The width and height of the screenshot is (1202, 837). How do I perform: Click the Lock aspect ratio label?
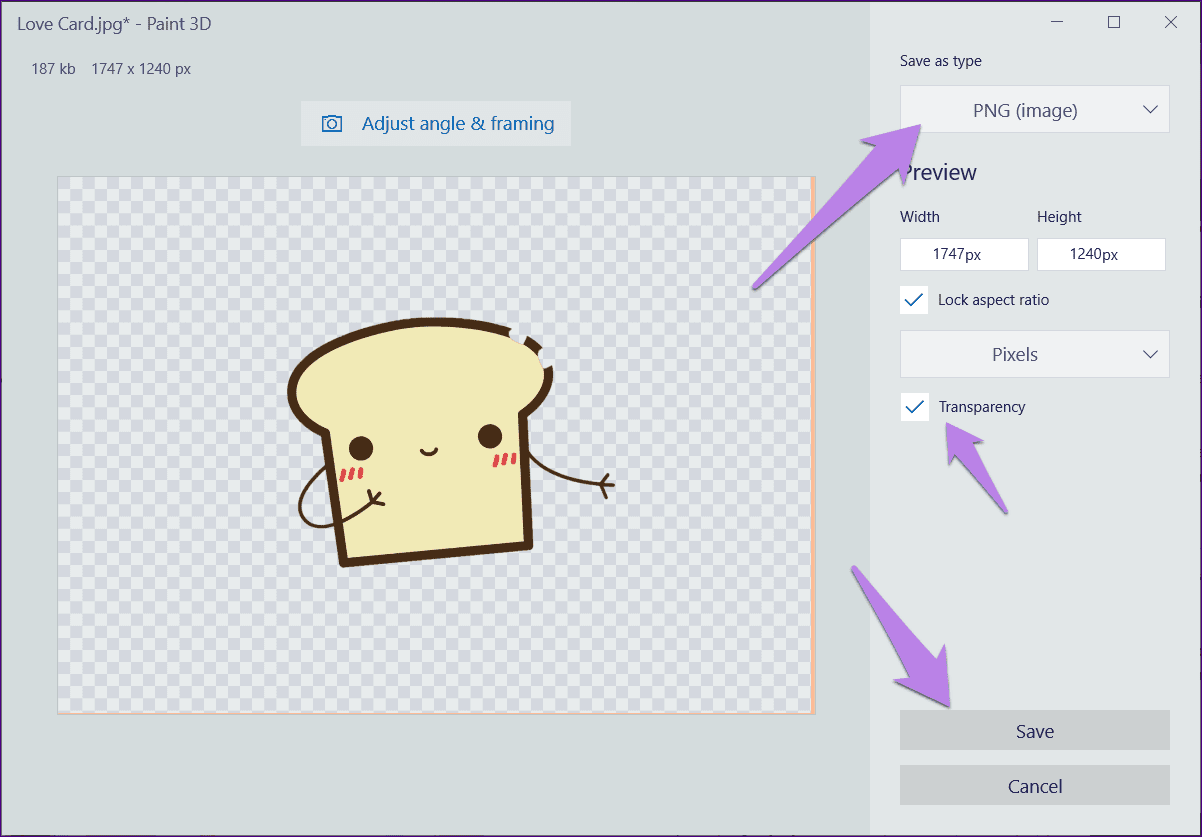(x=993, y=300)
